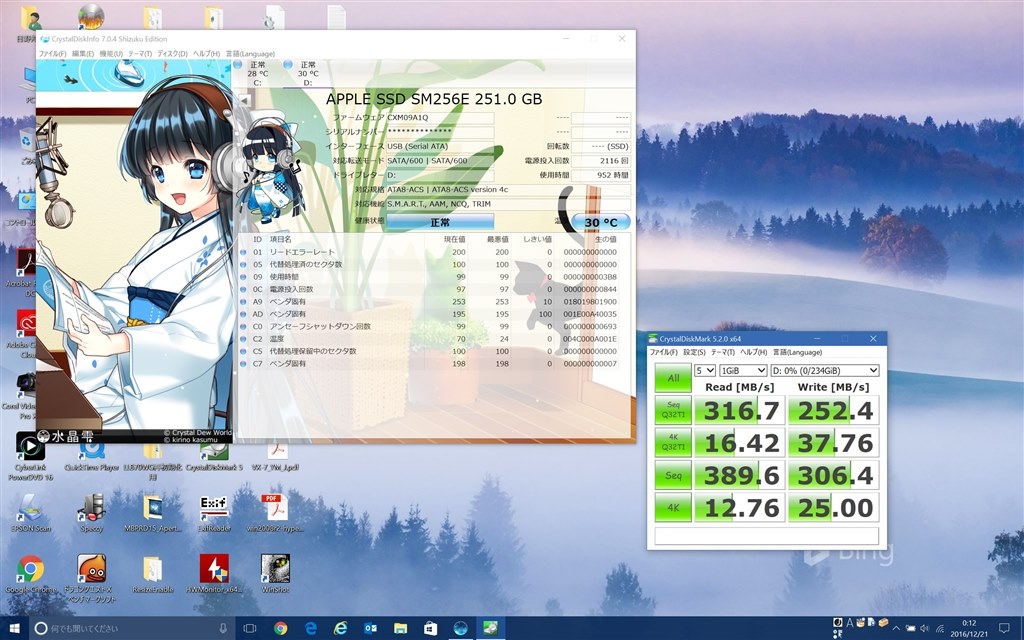The height and width of the screenshot is (640, 1024).
Task: Open Internet Explorer from the taskbar
Action: click(x=340, y=628)
